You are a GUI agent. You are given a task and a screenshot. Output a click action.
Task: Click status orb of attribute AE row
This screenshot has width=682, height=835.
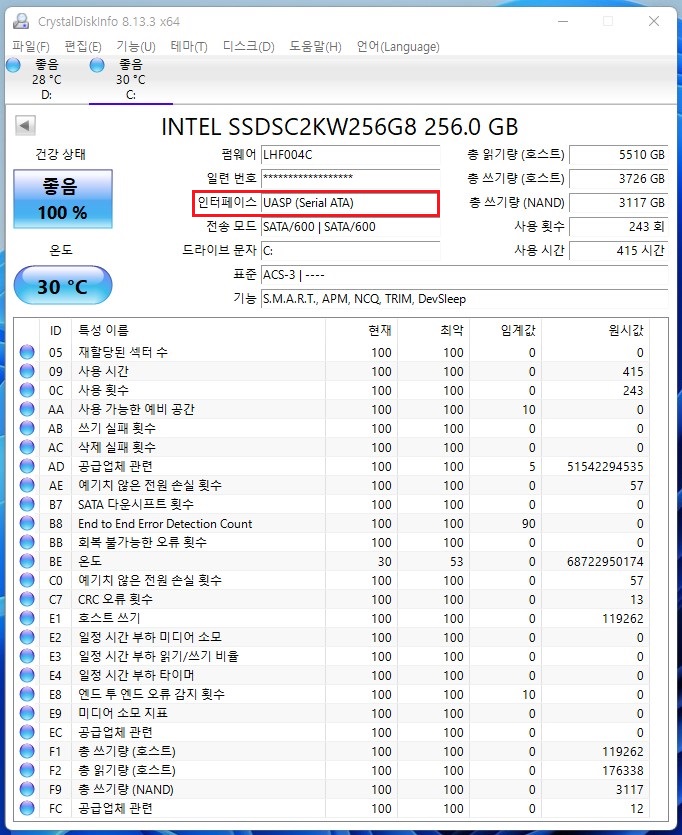coord(27,485)
